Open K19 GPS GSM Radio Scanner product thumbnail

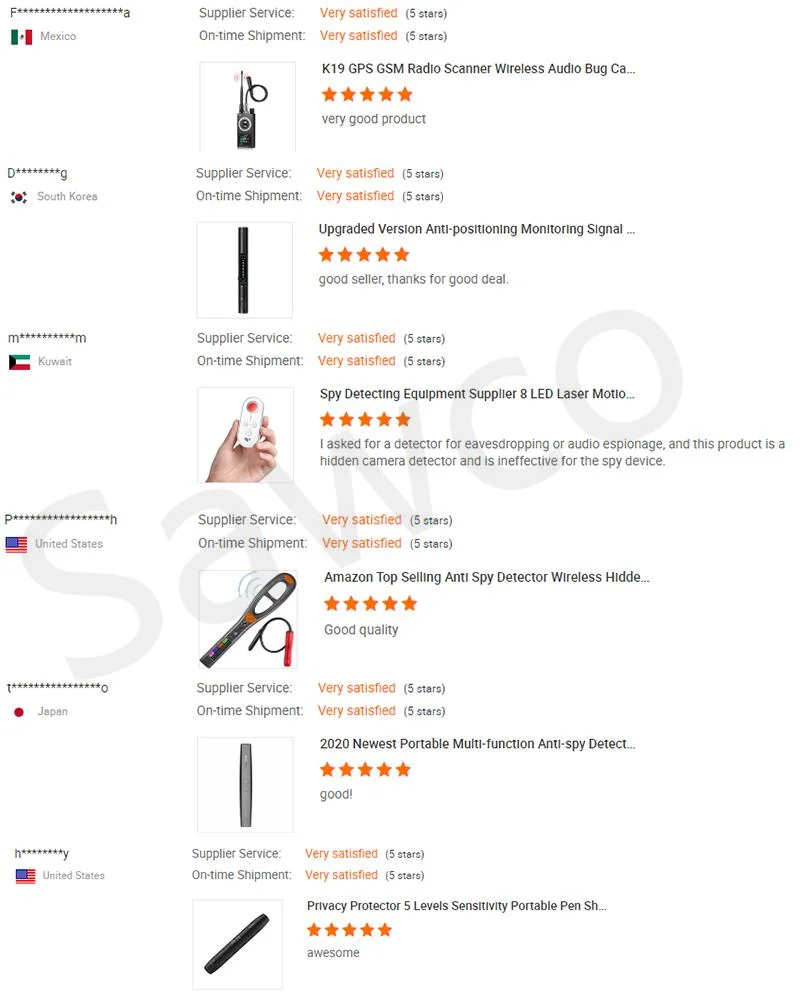coord(248,107)
